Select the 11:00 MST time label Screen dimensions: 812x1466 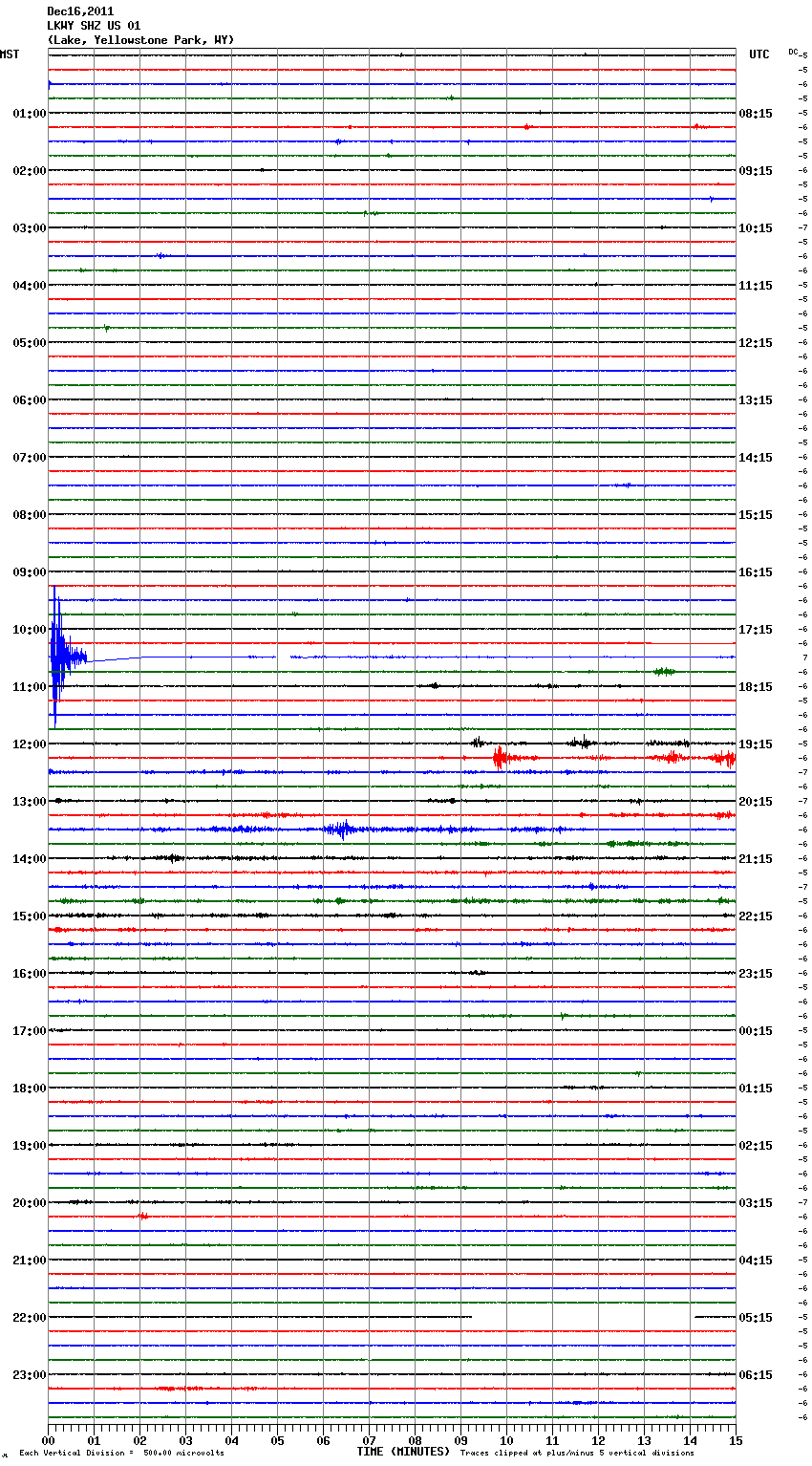coord(29,687)
